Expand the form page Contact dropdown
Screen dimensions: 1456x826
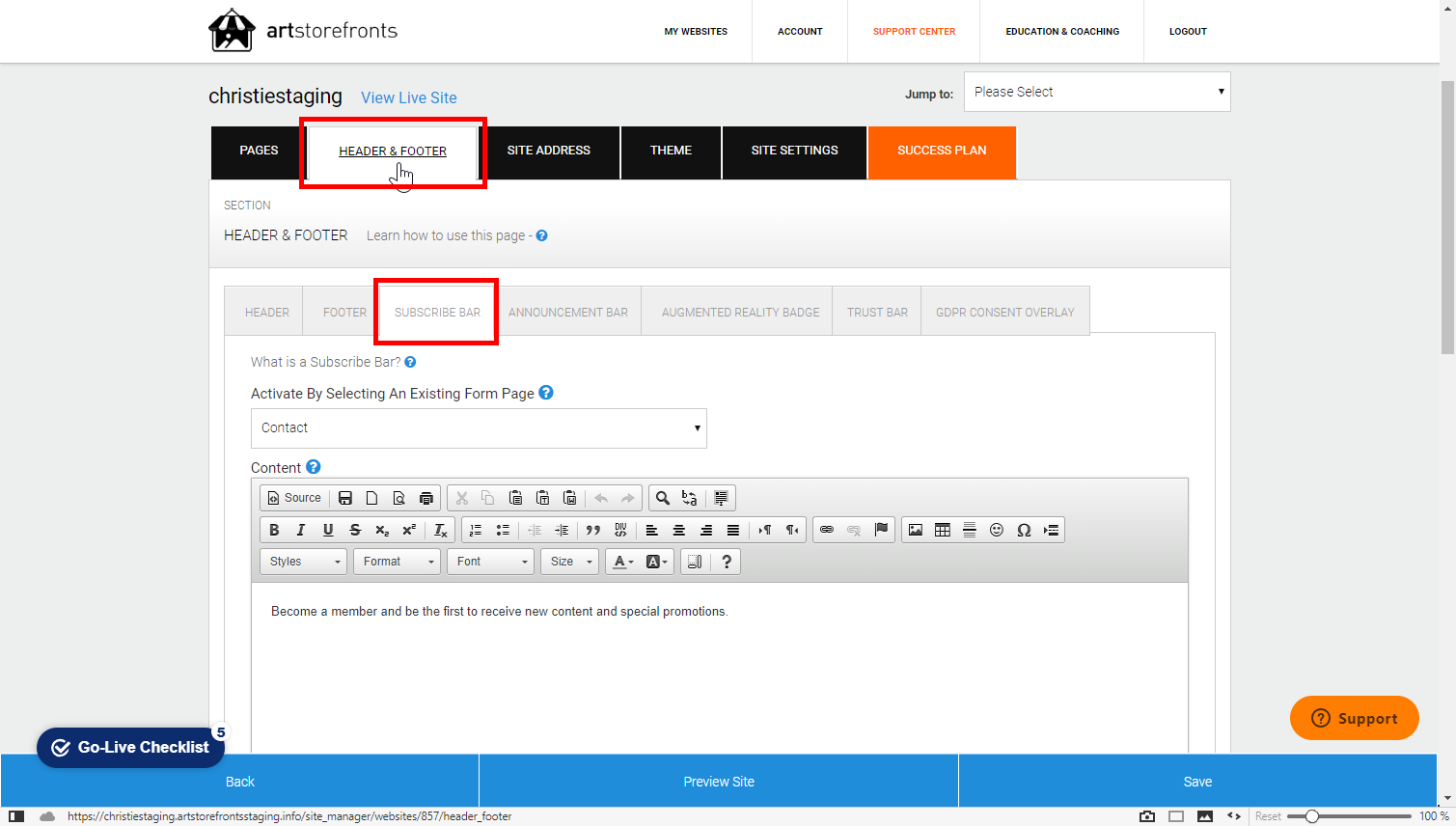pos(479,428)
